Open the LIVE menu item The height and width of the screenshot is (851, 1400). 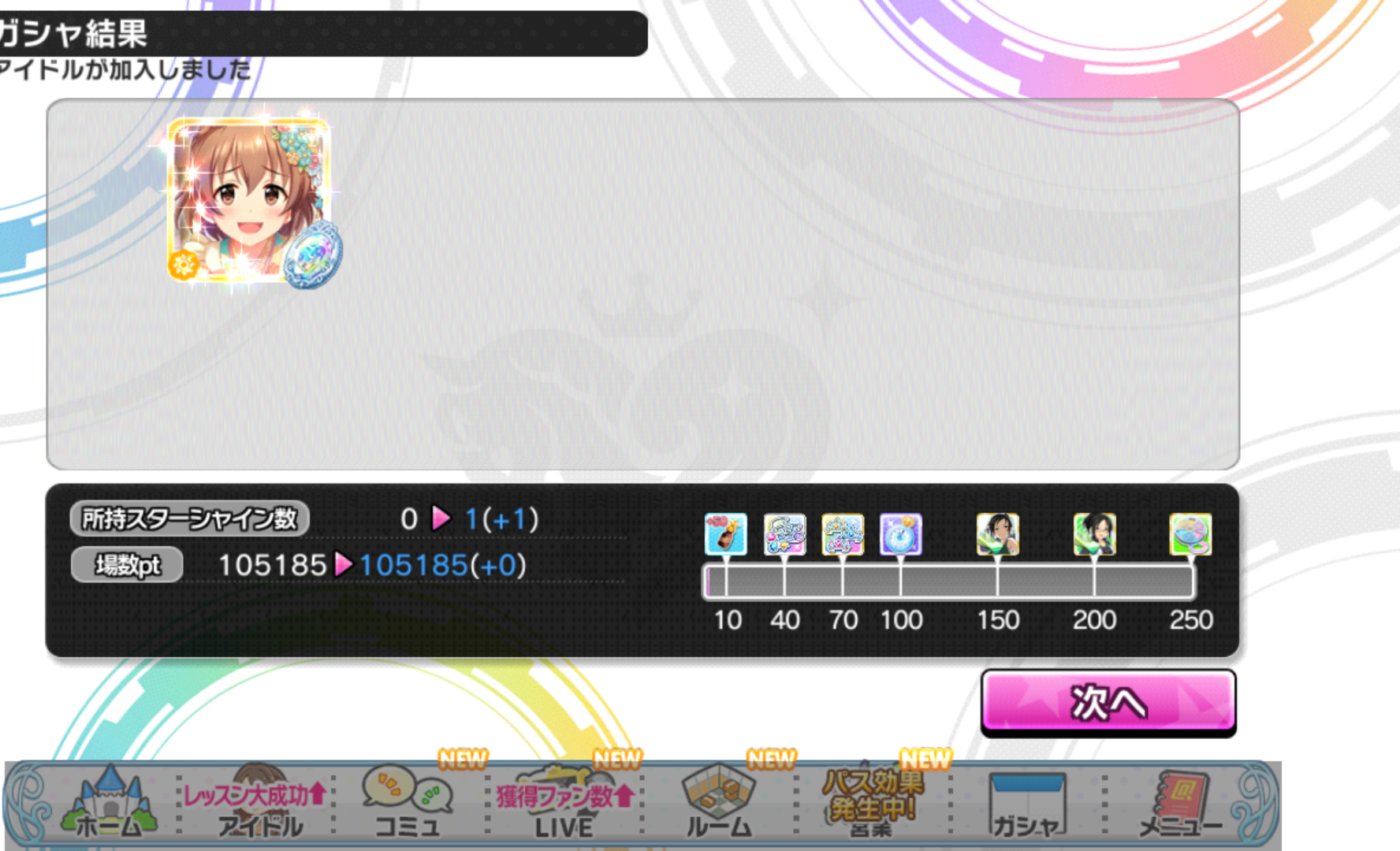click(x=564, y=802)
